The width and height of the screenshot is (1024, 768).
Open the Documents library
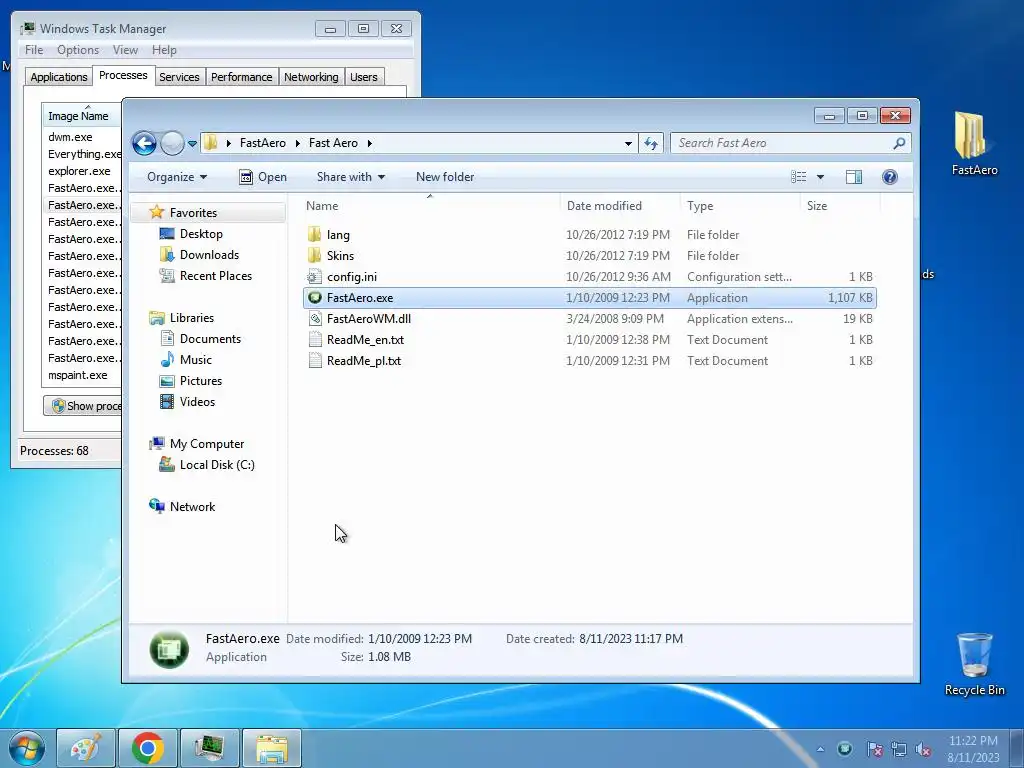click(x=210, y=339)
